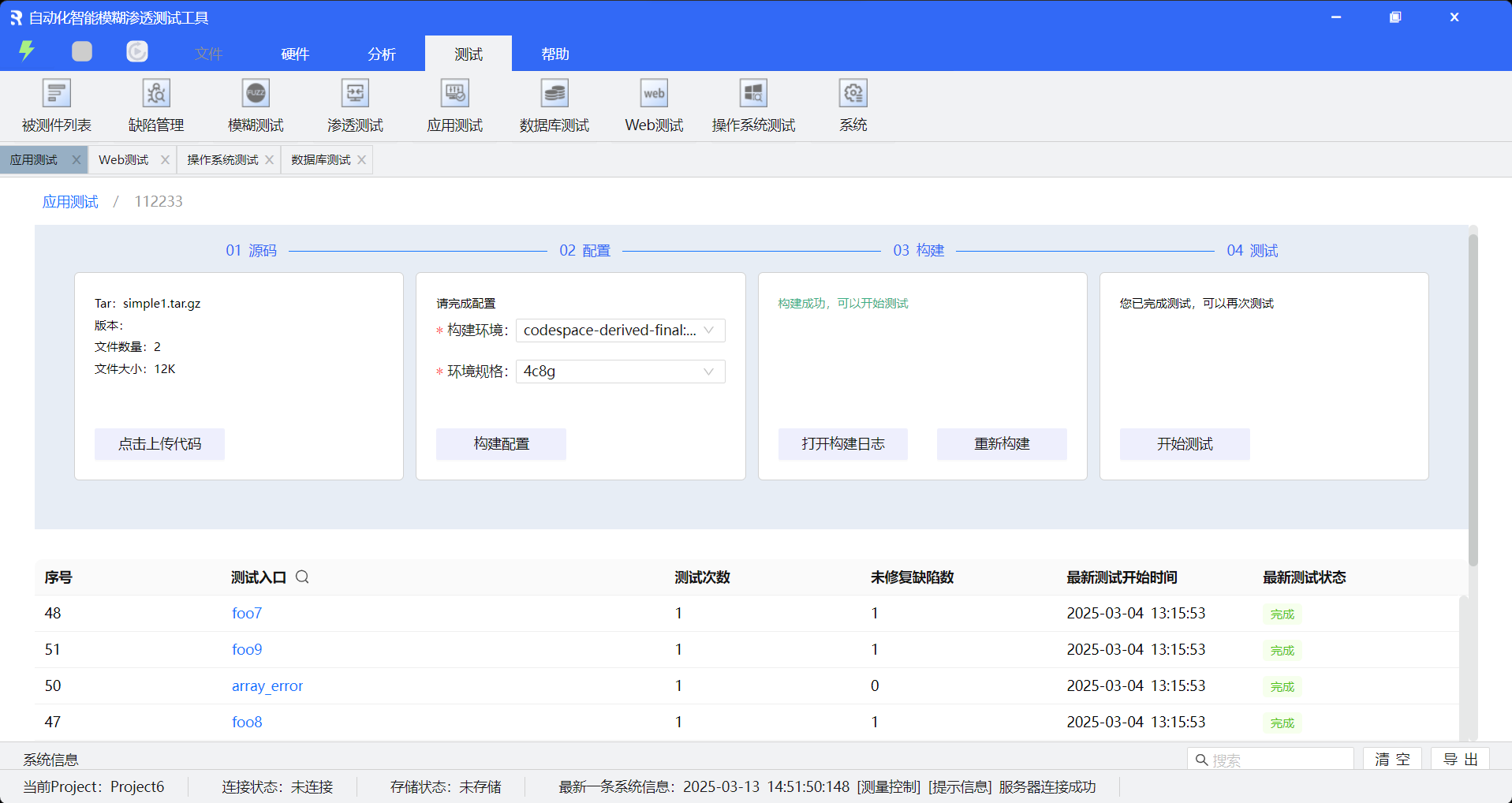Open 缺陷管理 defect management icon

[x=156, y=94]
